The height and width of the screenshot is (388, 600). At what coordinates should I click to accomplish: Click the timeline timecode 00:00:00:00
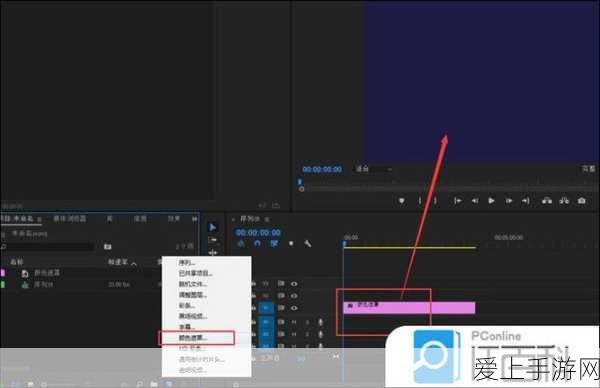coord(258,233)
